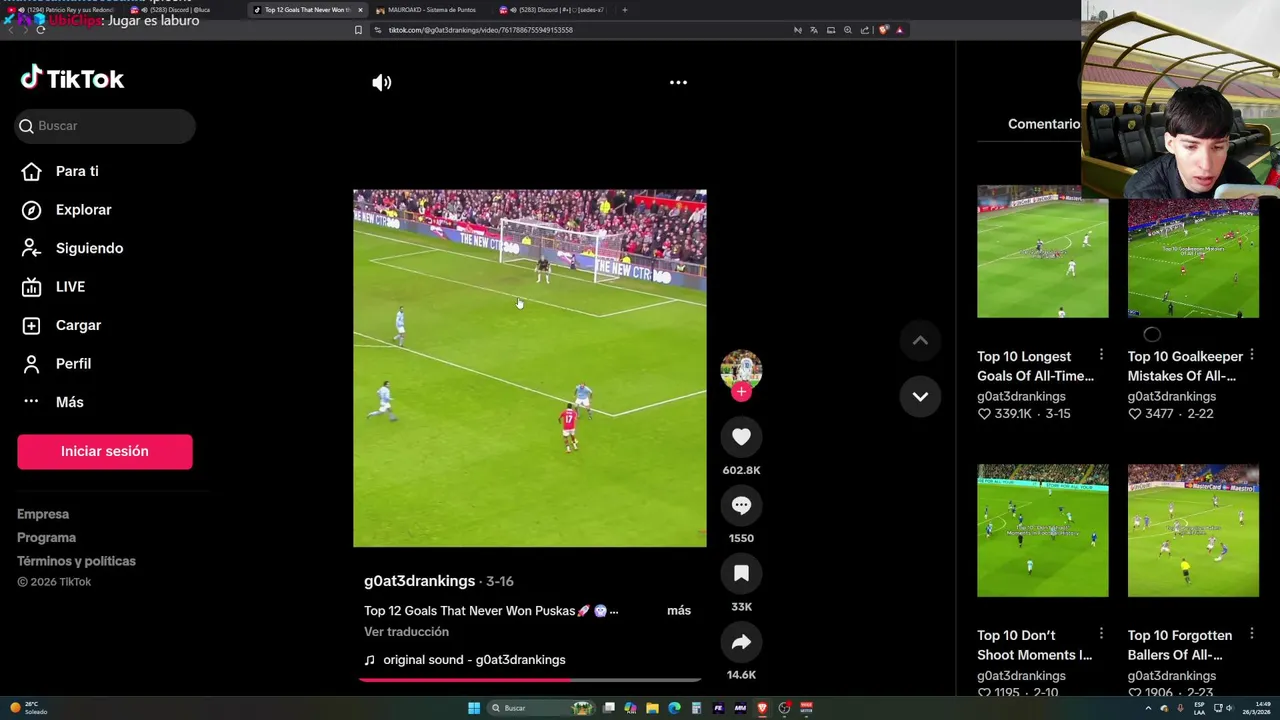Like the video with the heart icon
The height and width of the screenshot is (720, 1280).
(x=741, y=437)
